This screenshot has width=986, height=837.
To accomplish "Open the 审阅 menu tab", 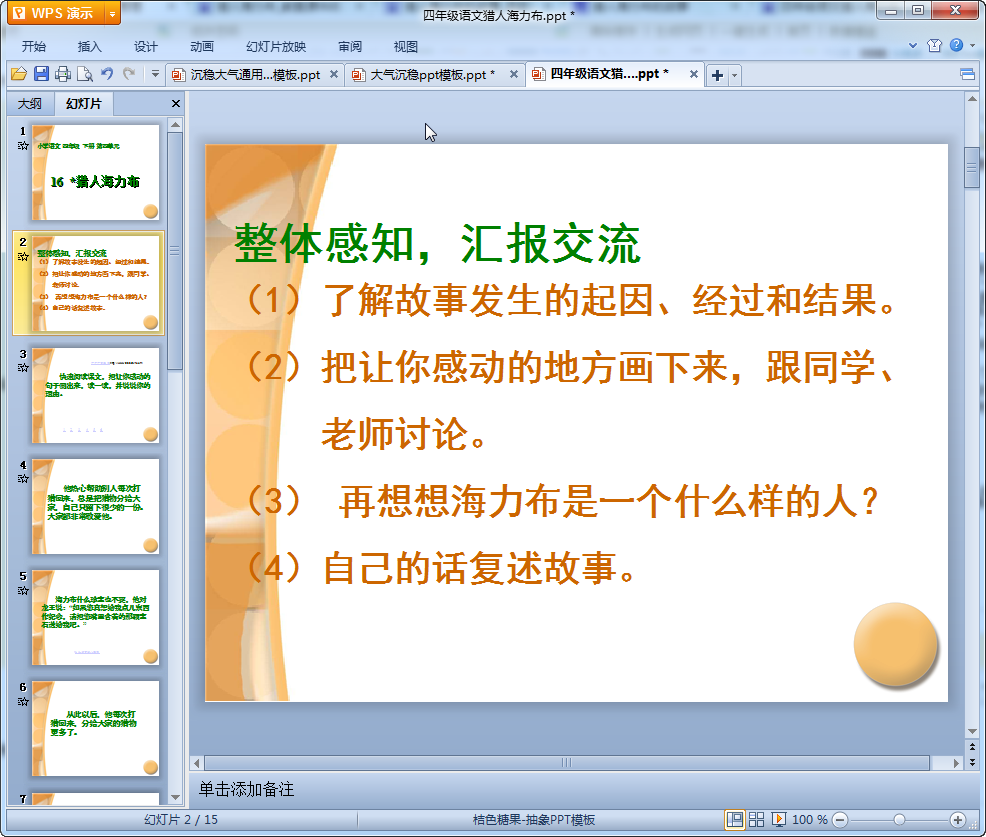I will (x=350, y=47).
